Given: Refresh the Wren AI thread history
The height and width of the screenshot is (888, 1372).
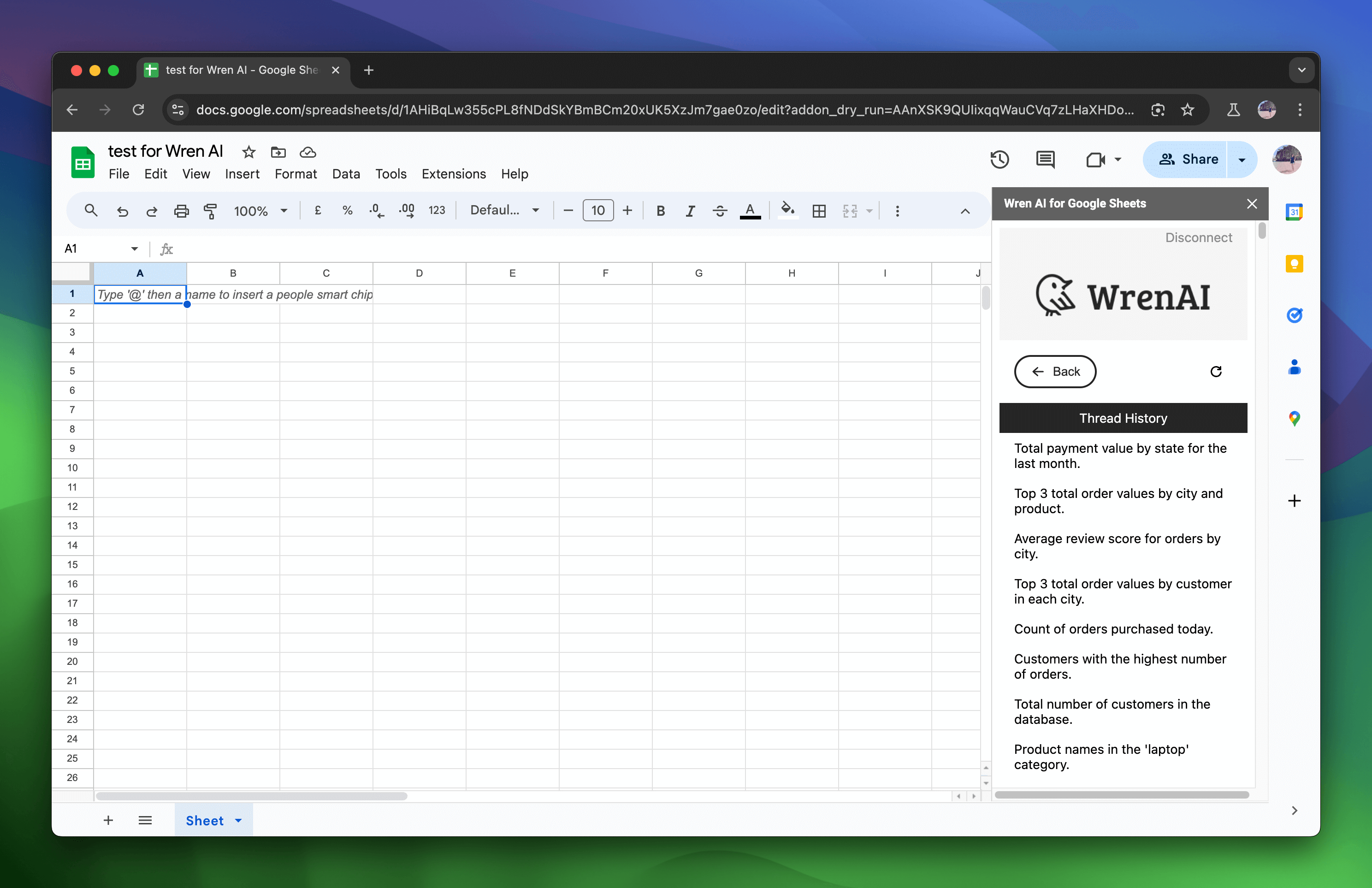Looking at the screenshot, I should tap(1216, 372).
